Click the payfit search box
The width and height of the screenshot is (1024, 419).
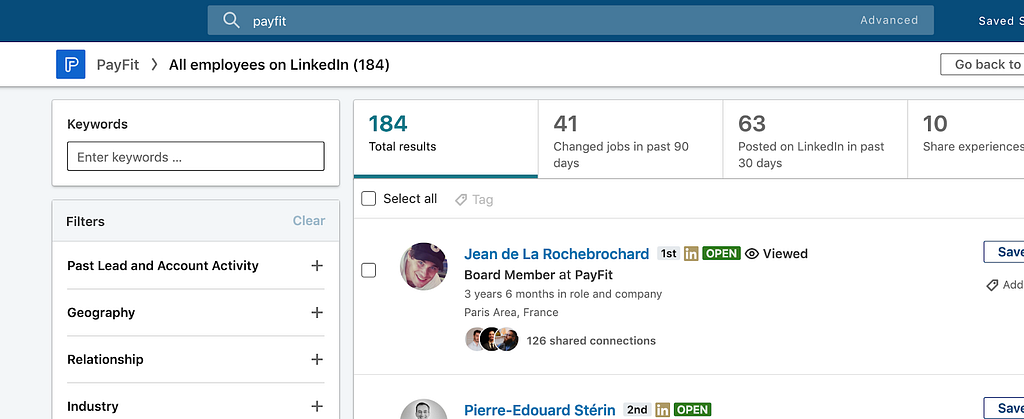[x=570, y=20]
